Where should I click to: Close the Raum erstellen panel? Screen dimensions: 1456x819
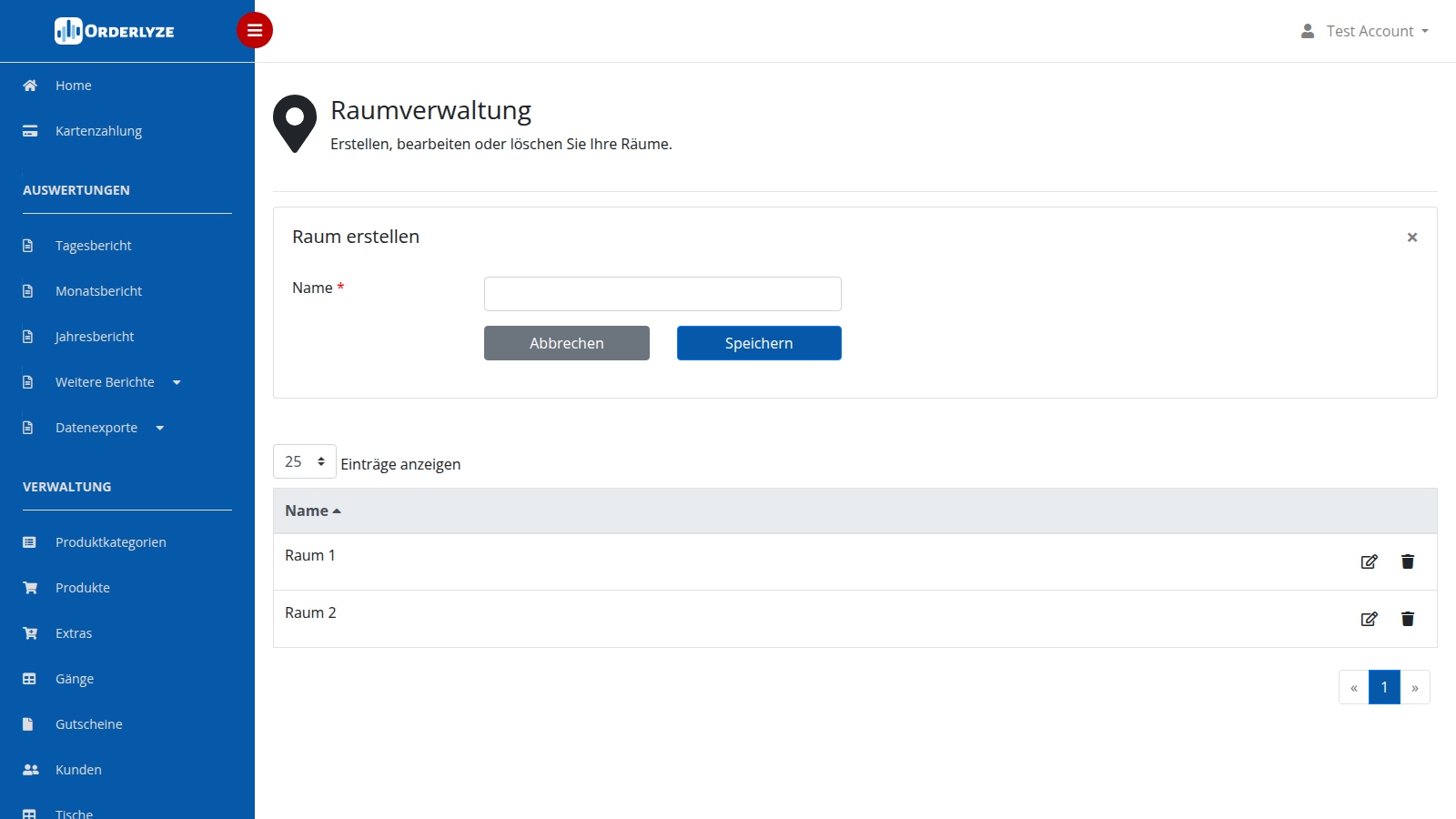[x=1412, y=238]
